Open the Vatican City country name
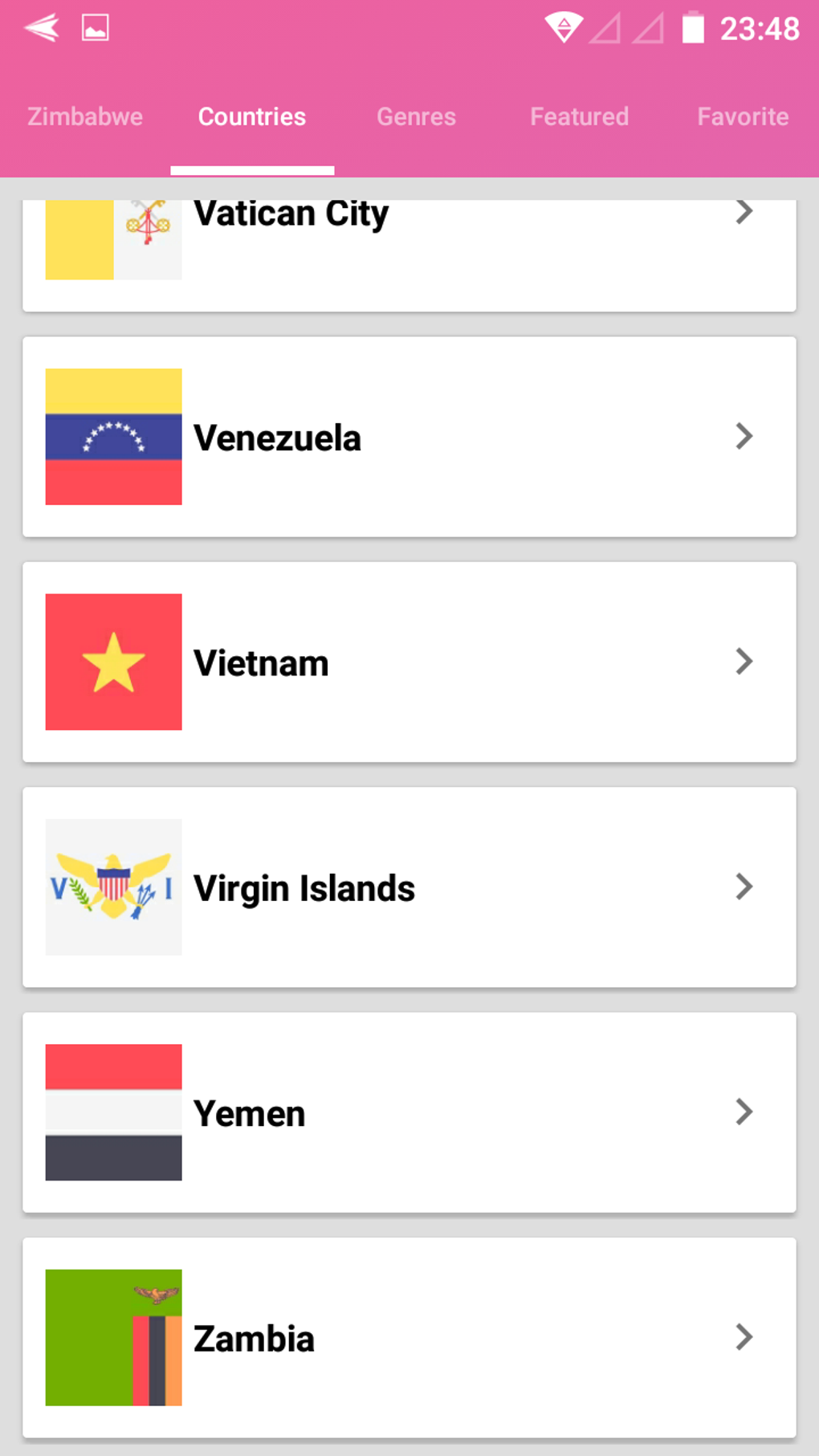This screenshot has width=819, height=1456. coord(291,214)
